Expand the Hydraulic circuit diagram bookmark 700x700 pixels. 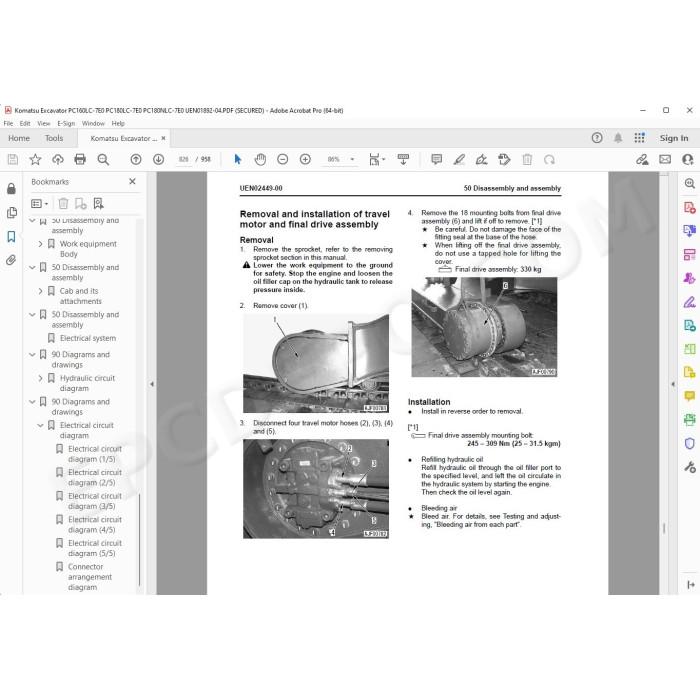click(41, 378)
